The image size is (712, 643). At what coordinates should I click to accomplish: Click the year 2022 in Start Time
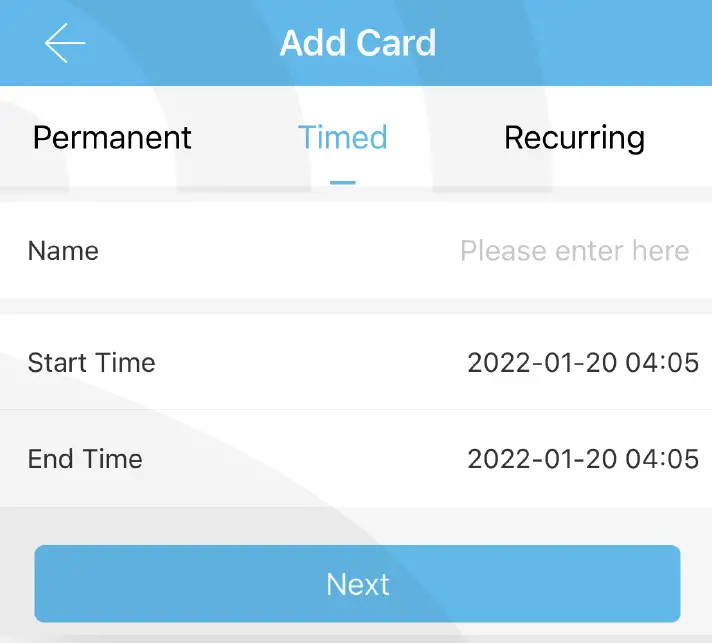click(x=497, y=362)
